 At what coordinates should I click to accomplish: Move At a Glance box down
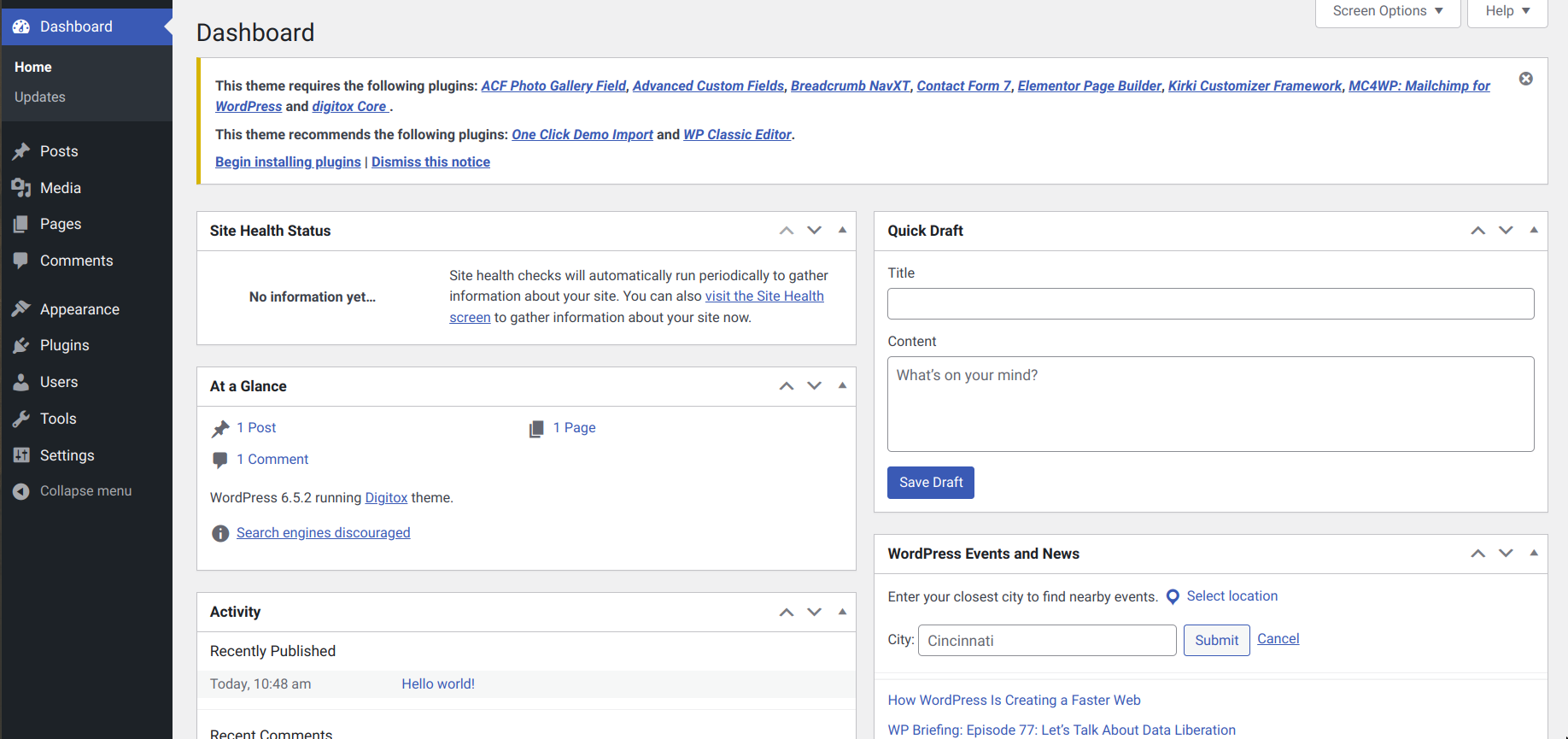(x=815, y=386)
